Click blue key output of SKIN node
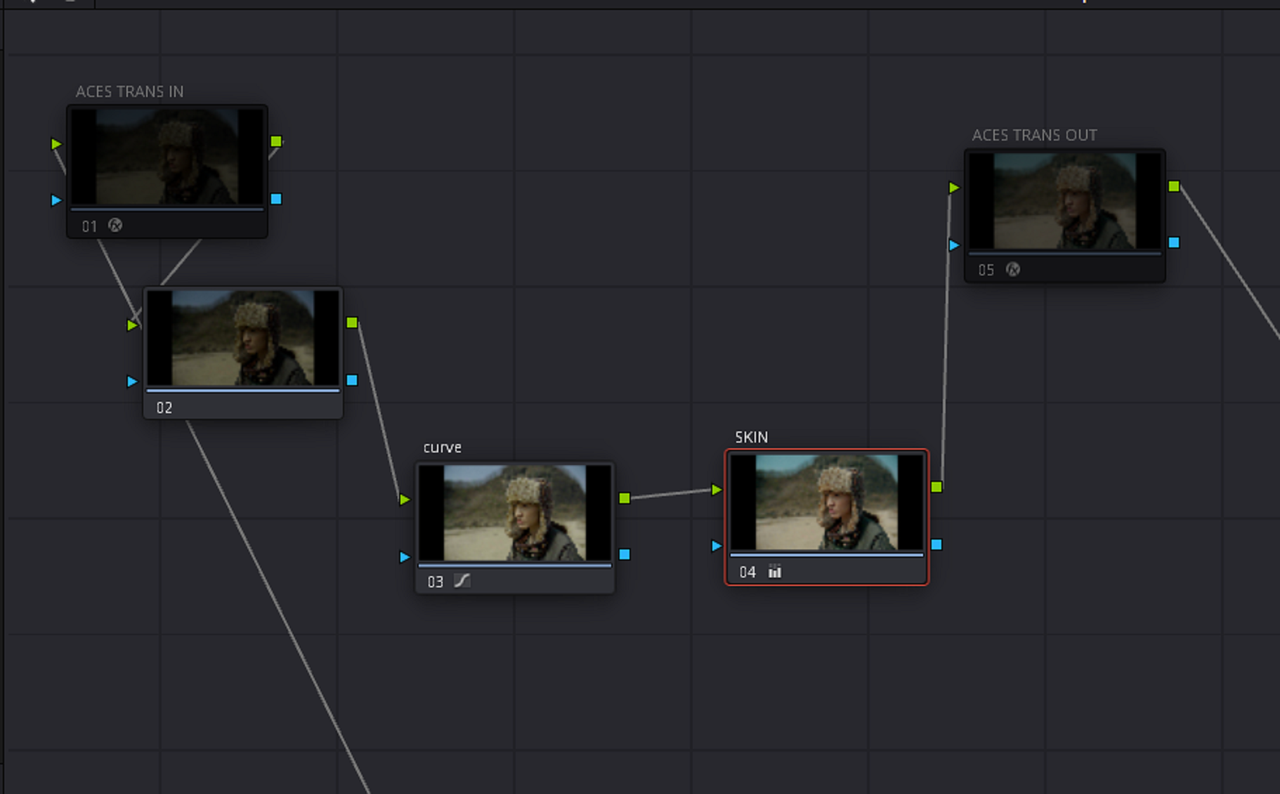The height and width of the screenshot is (794, 1280). click(x=936, y=544)
